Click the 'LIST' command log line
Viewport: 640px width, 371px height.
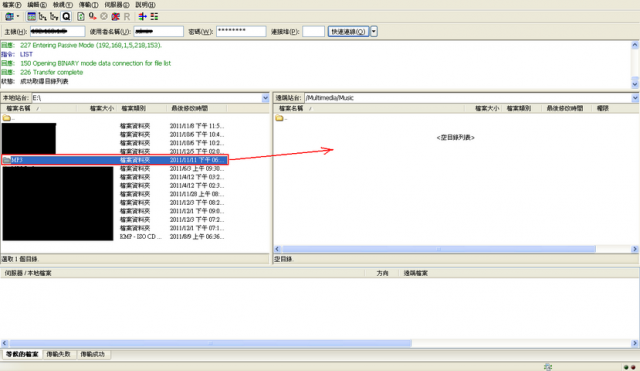pyautogui.click(x=26, y=54)
